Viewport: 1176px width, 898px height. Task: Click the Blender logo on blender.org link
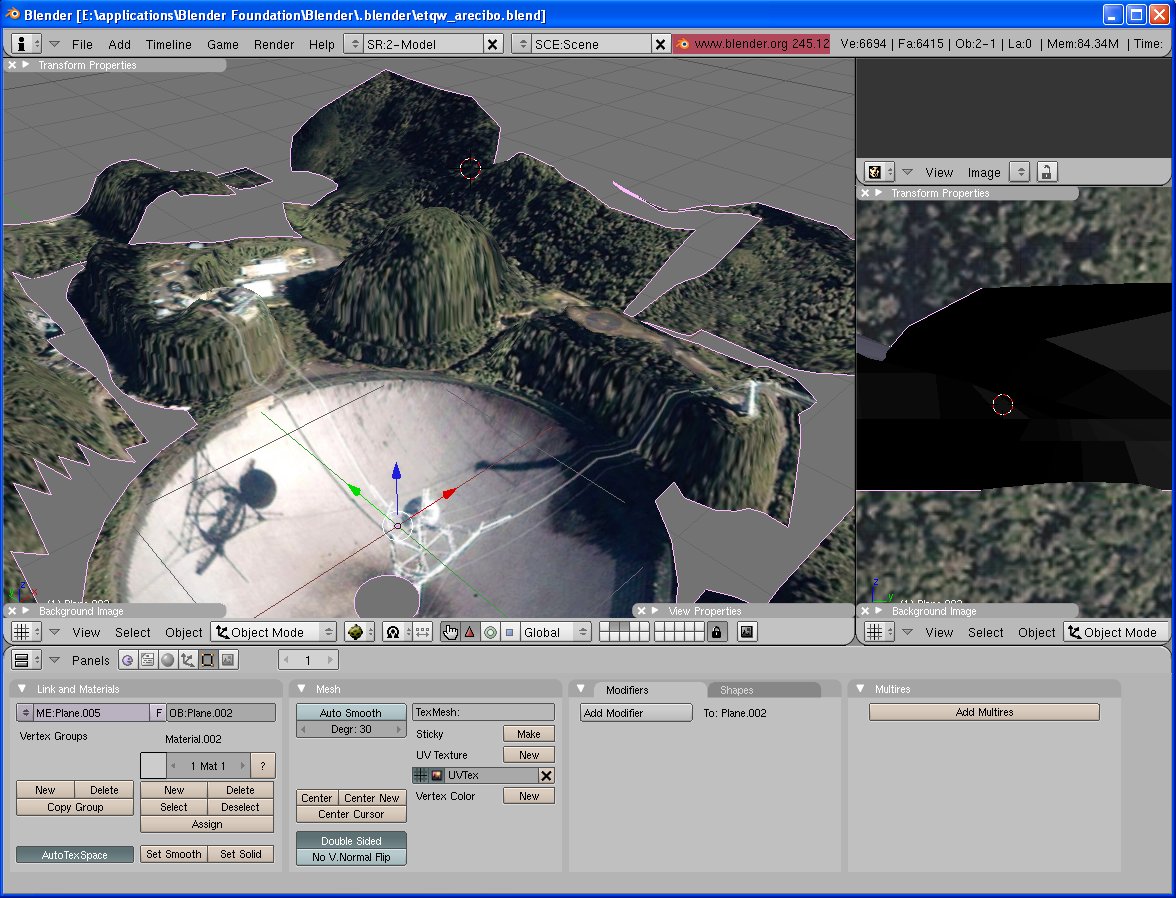click(x=682, y=44)
